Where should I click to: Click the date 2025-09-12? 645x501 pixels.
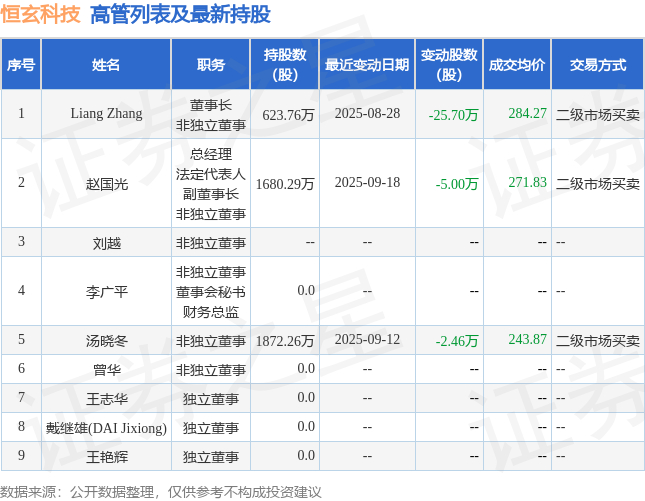click(x=367, y=339)
